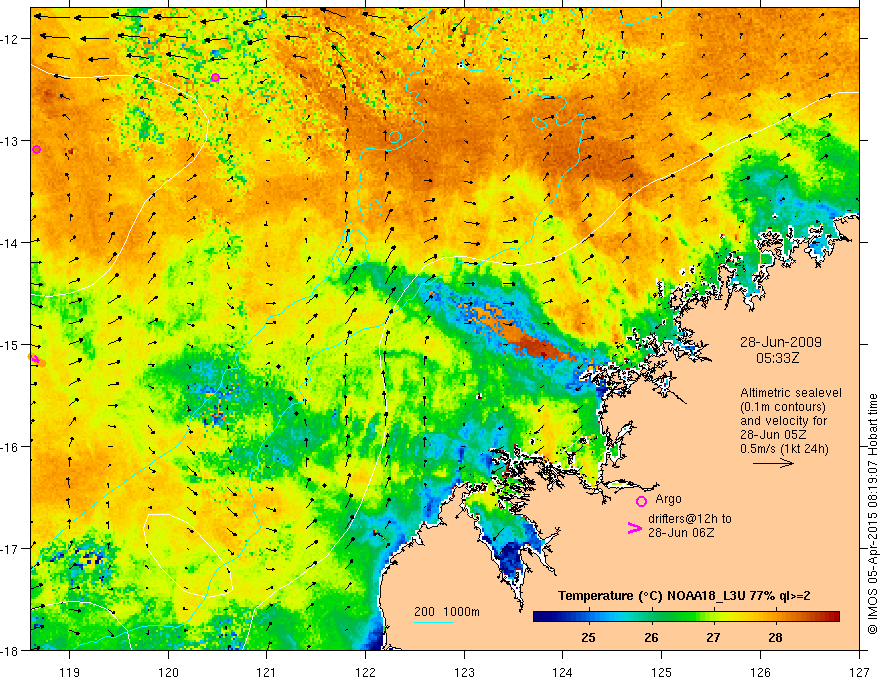880x680 pixels.
Task: Click the 119 longitude axis label
Action: click(70, 672)
